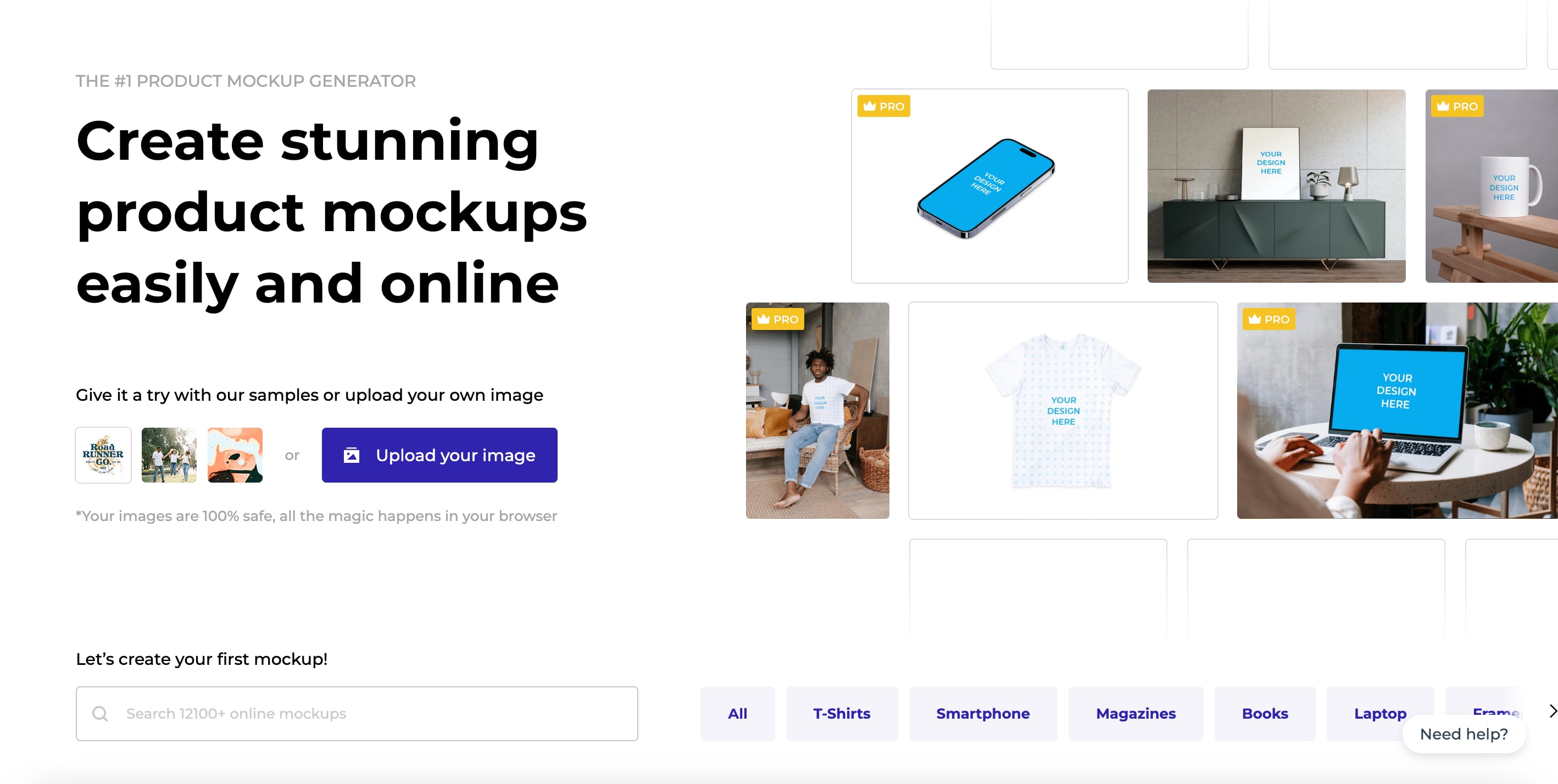Select the Magazines category filter button

(1135, 714)
